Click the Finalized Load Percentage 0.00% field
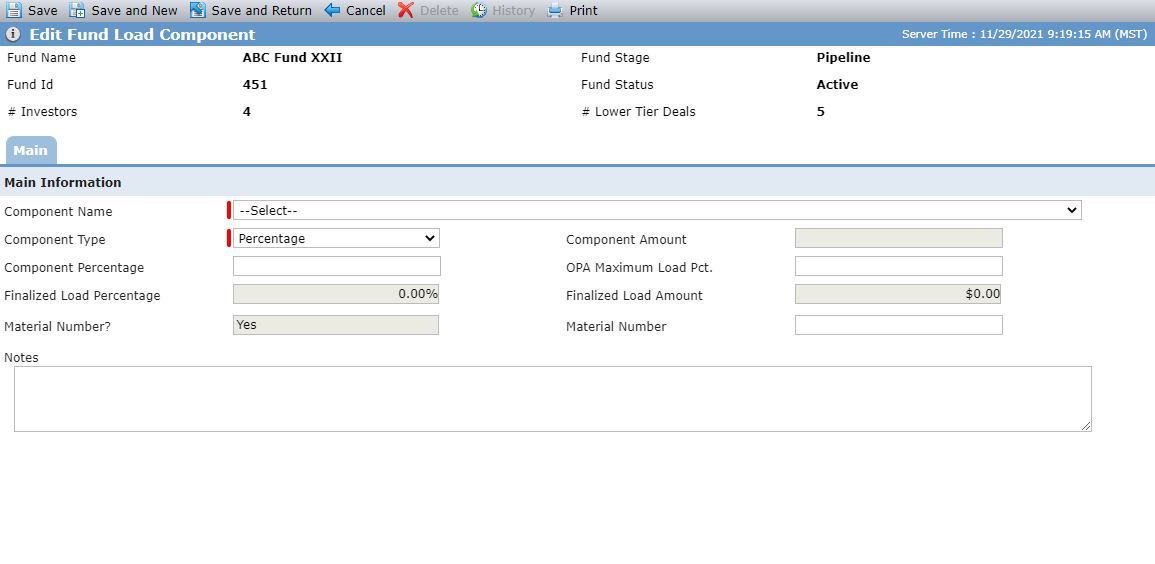The height and width of the screenshot is (564, 1155). 336,294
